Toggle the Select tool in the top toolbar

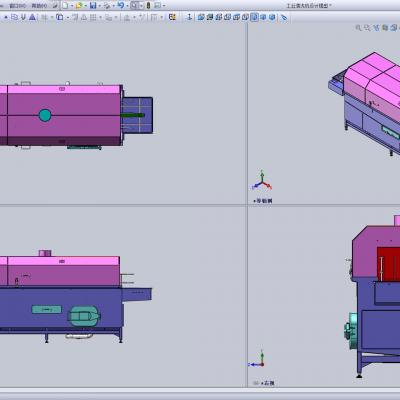pyautogui.click(x=134, y=6)
